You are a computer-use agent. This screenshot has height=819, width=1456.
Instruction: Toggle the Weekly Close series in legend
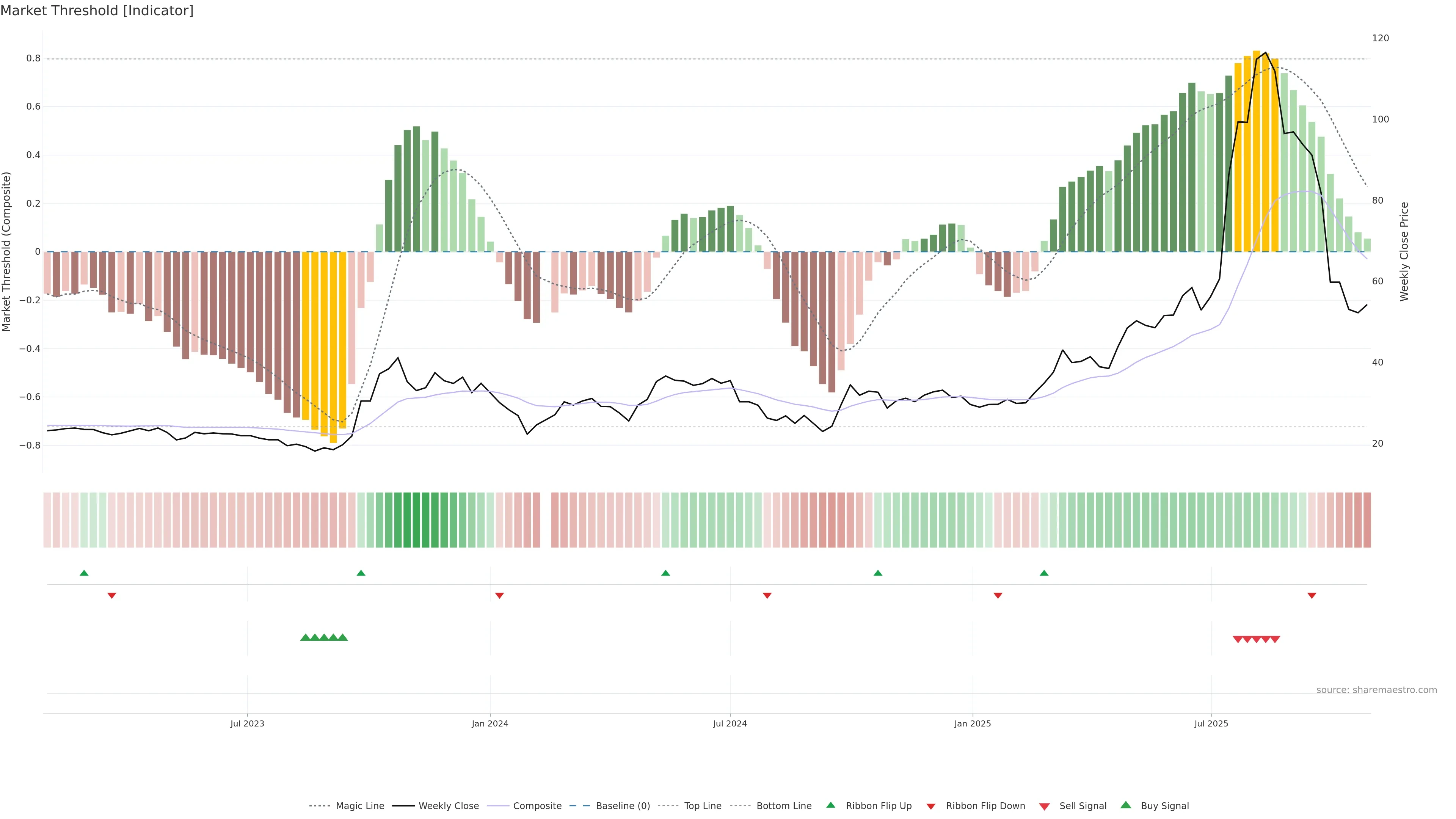point(448,806)
